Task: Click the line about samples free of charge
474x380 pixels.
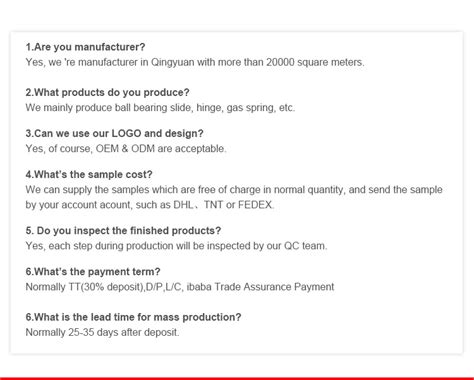Action: (x=234, y=190)
